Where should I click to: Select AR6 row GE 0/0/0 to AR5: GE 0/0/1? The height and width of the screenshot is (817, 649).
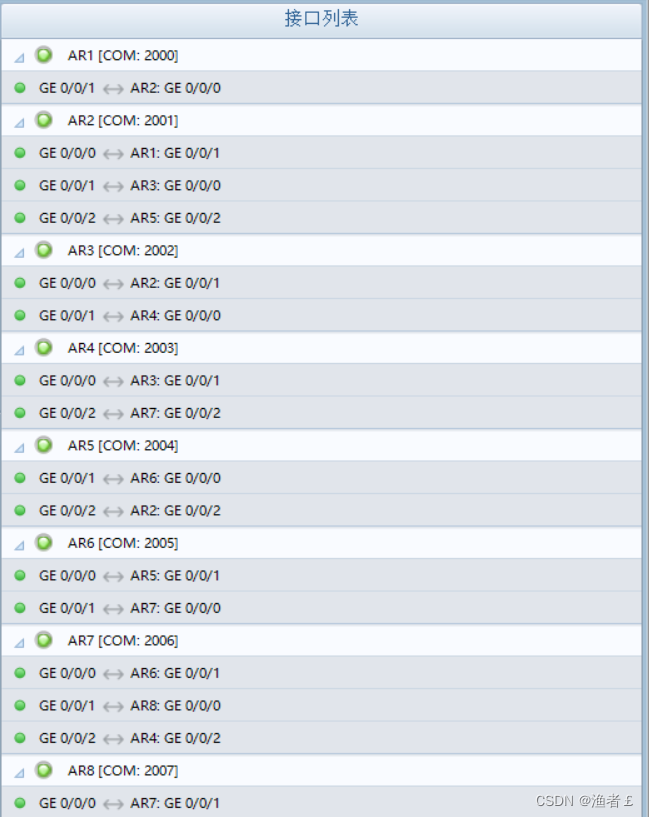pos(321,575)
